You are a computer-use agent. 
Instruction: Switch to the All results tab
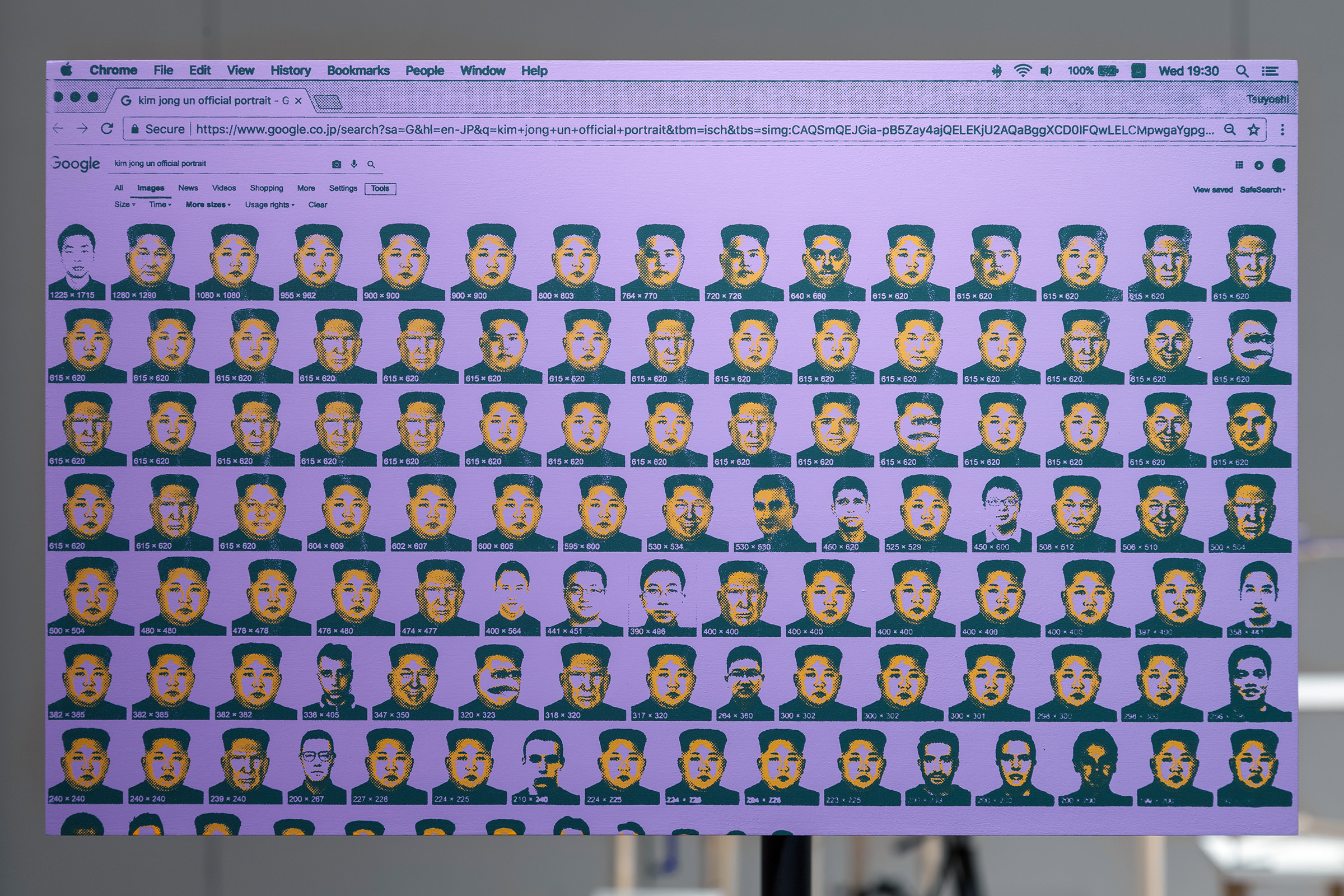click(x=119, y=188)
